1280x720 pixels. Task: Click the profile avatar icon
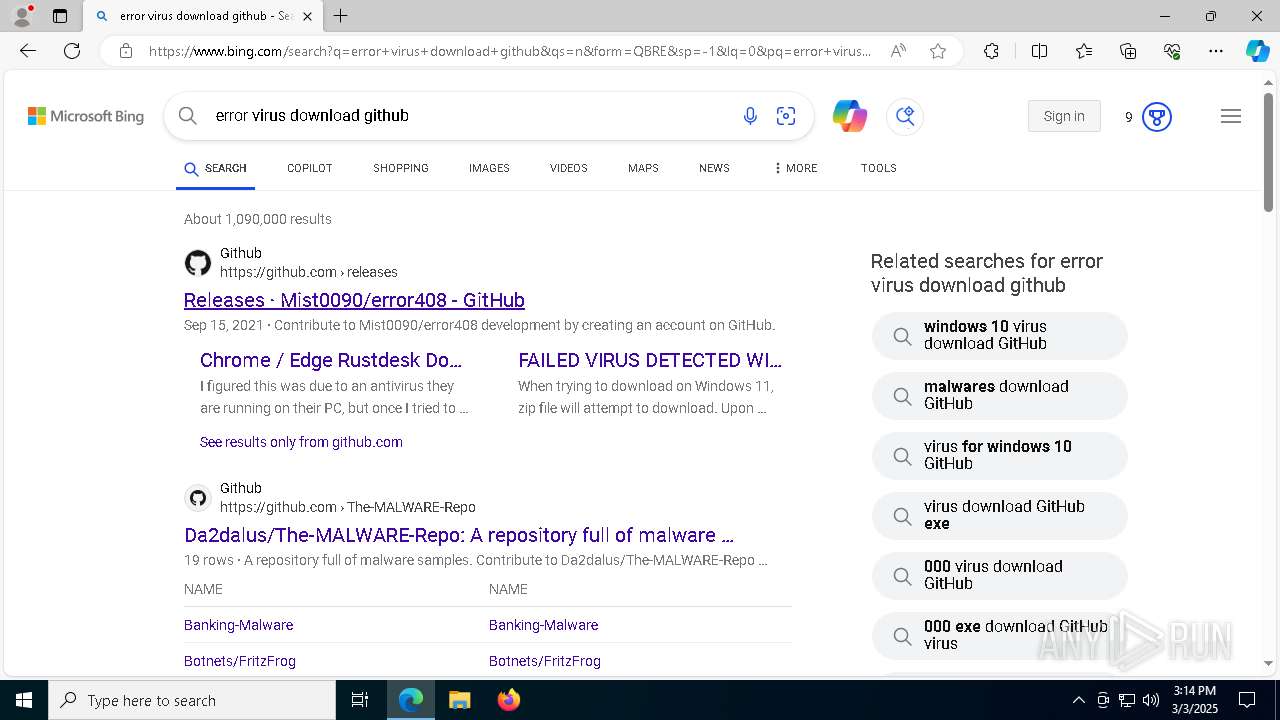click(22, 16)
